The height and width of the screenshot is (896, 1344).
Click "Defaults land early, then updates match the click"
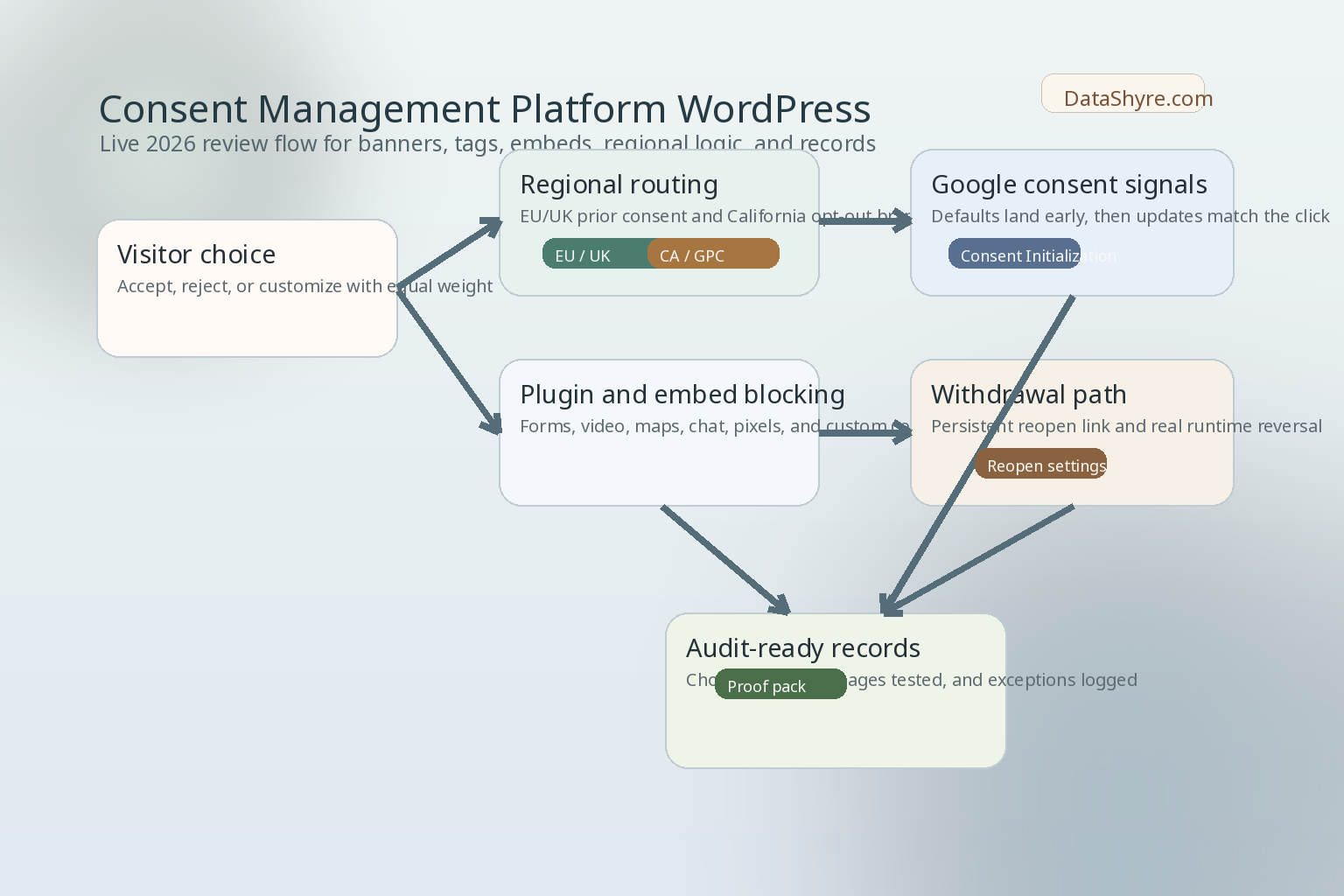click(1130, 216)
